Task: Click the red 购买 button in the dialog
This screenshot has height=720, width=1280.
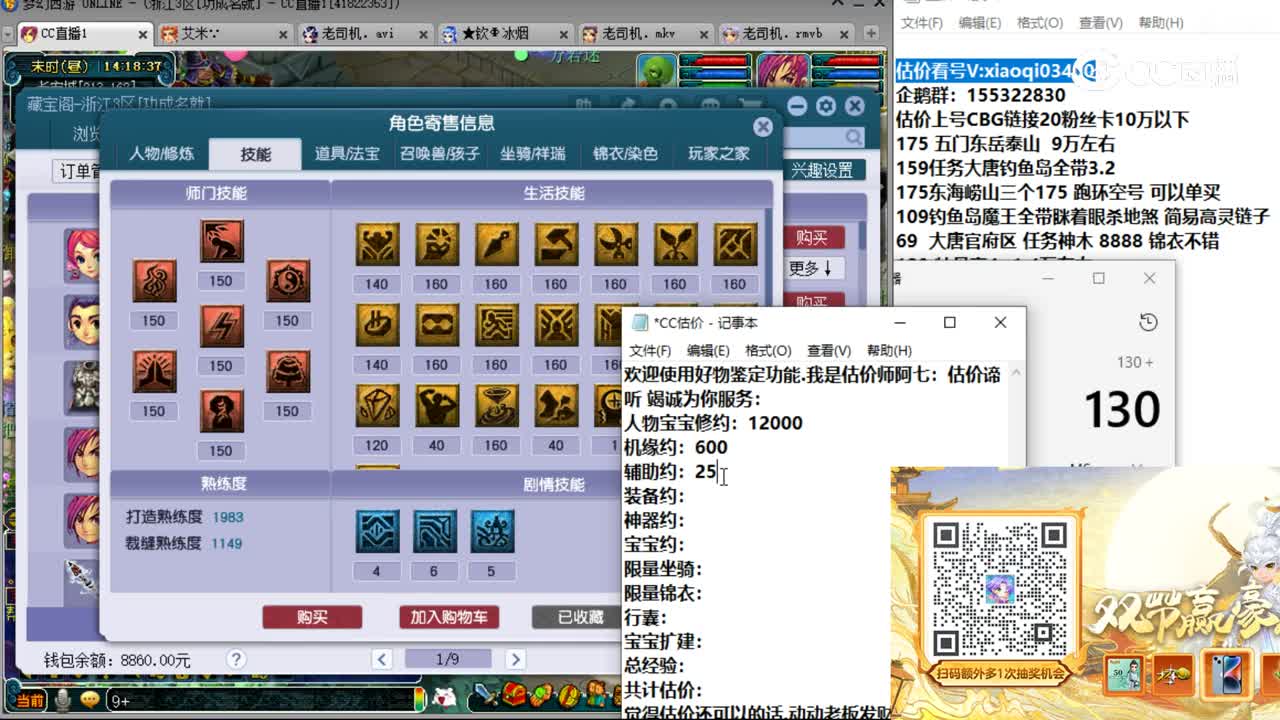Action: coord(312,617)
